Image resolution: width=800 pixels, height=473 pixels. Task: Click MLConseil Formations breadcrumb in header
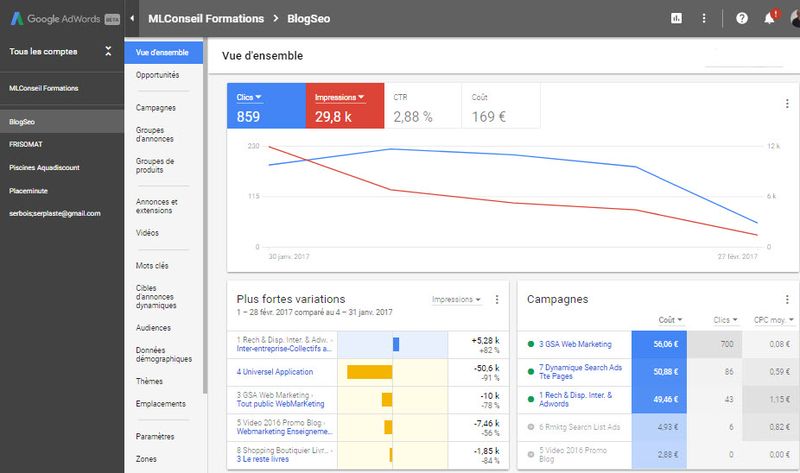tap(206, 18)
